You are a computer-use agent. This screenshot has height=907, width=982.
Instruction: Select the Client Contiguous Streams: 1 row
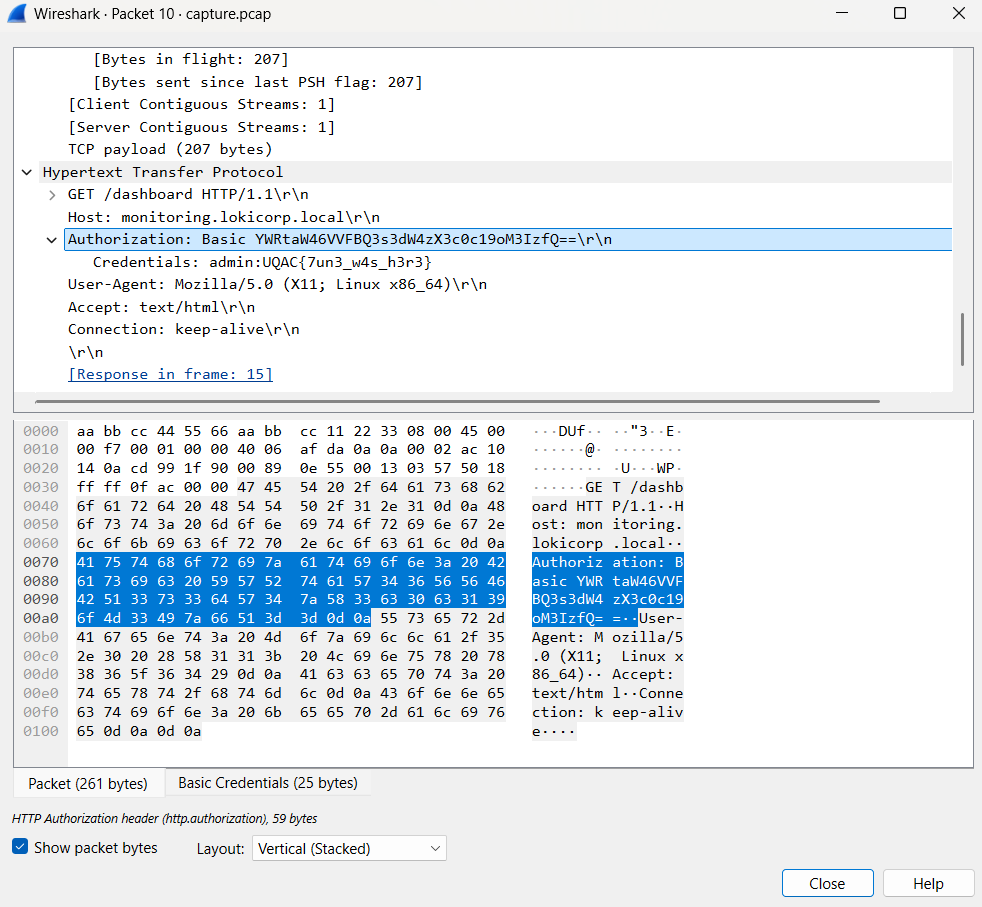click(x=202, y=105)
